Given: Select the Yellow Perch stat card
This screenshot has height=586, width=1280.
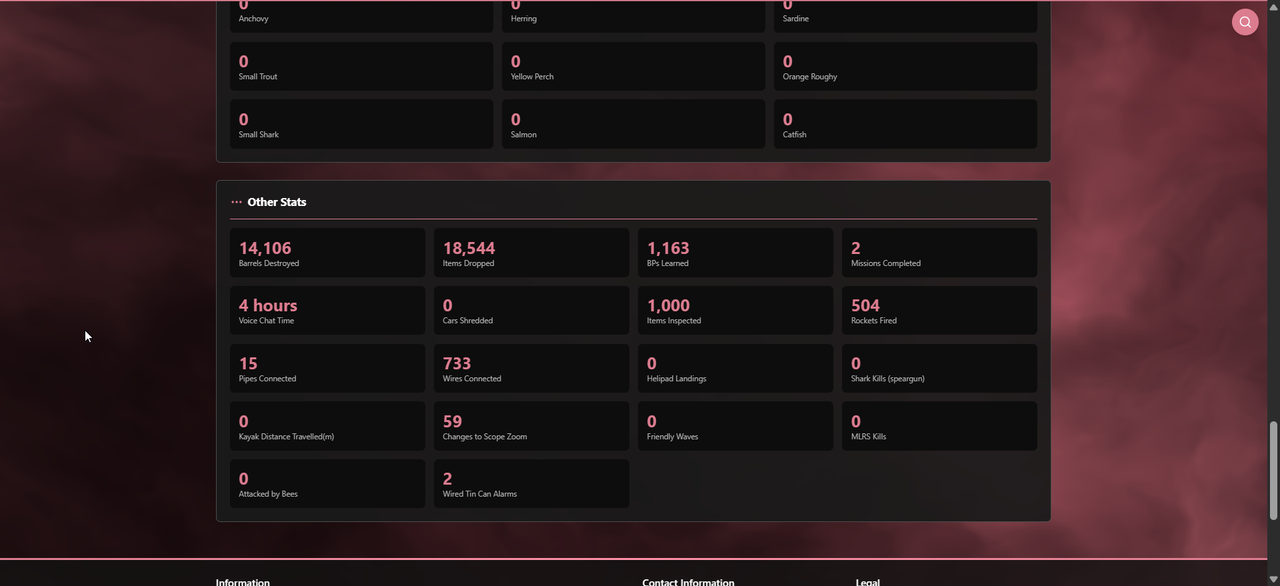Looking at the screenshot, I should (633, 66).
